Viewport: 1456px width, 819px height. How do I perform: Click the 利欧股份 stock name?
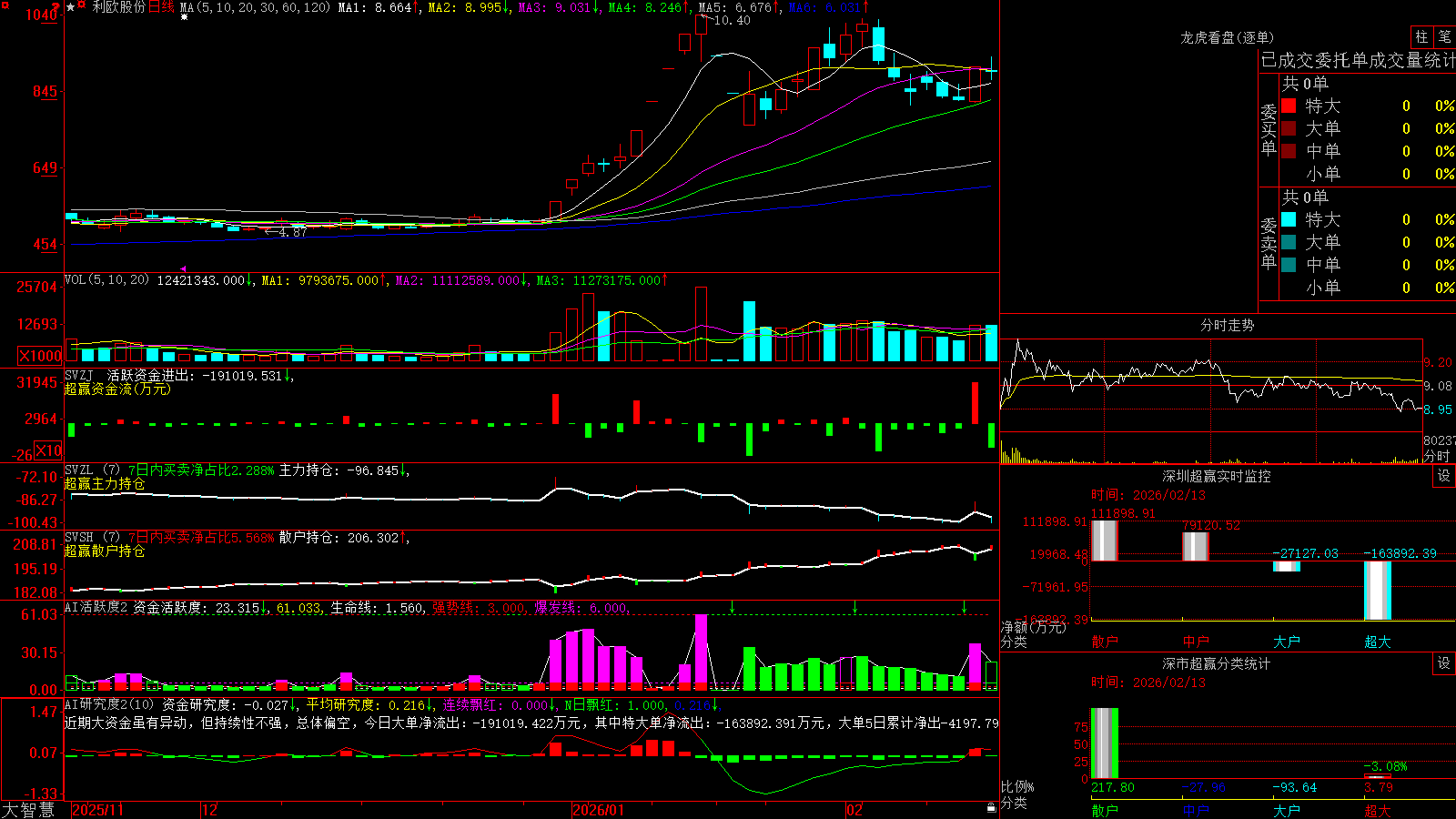pos(118,7)
